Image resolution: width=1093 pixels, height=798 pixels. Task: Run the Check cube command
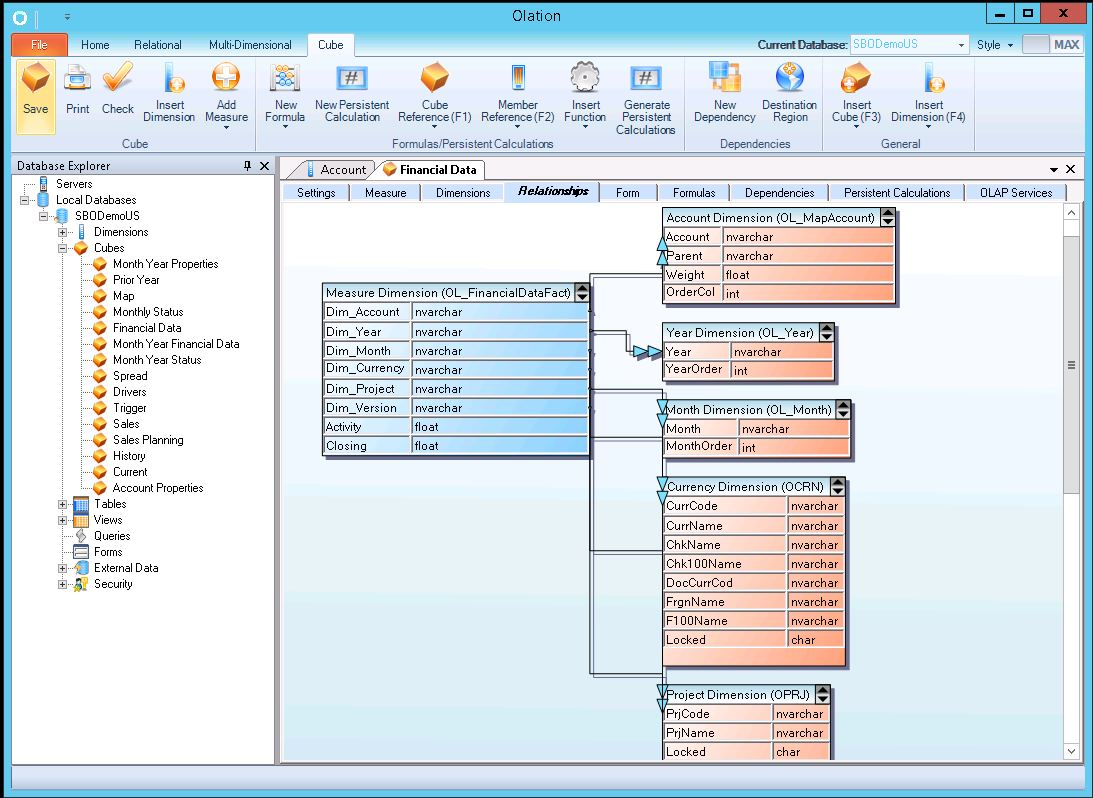[x=117, y=90]
